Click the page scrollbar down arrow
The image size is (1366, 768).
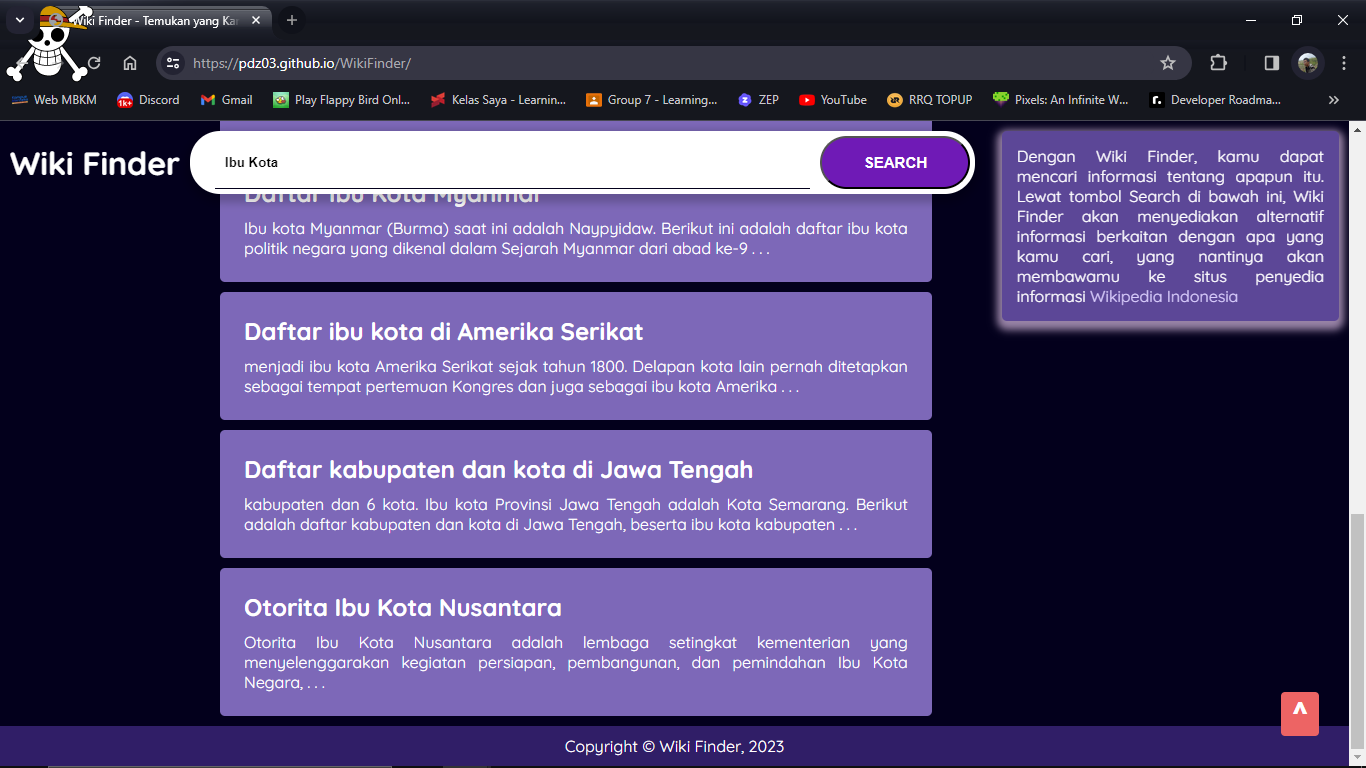pos(1357,758)
